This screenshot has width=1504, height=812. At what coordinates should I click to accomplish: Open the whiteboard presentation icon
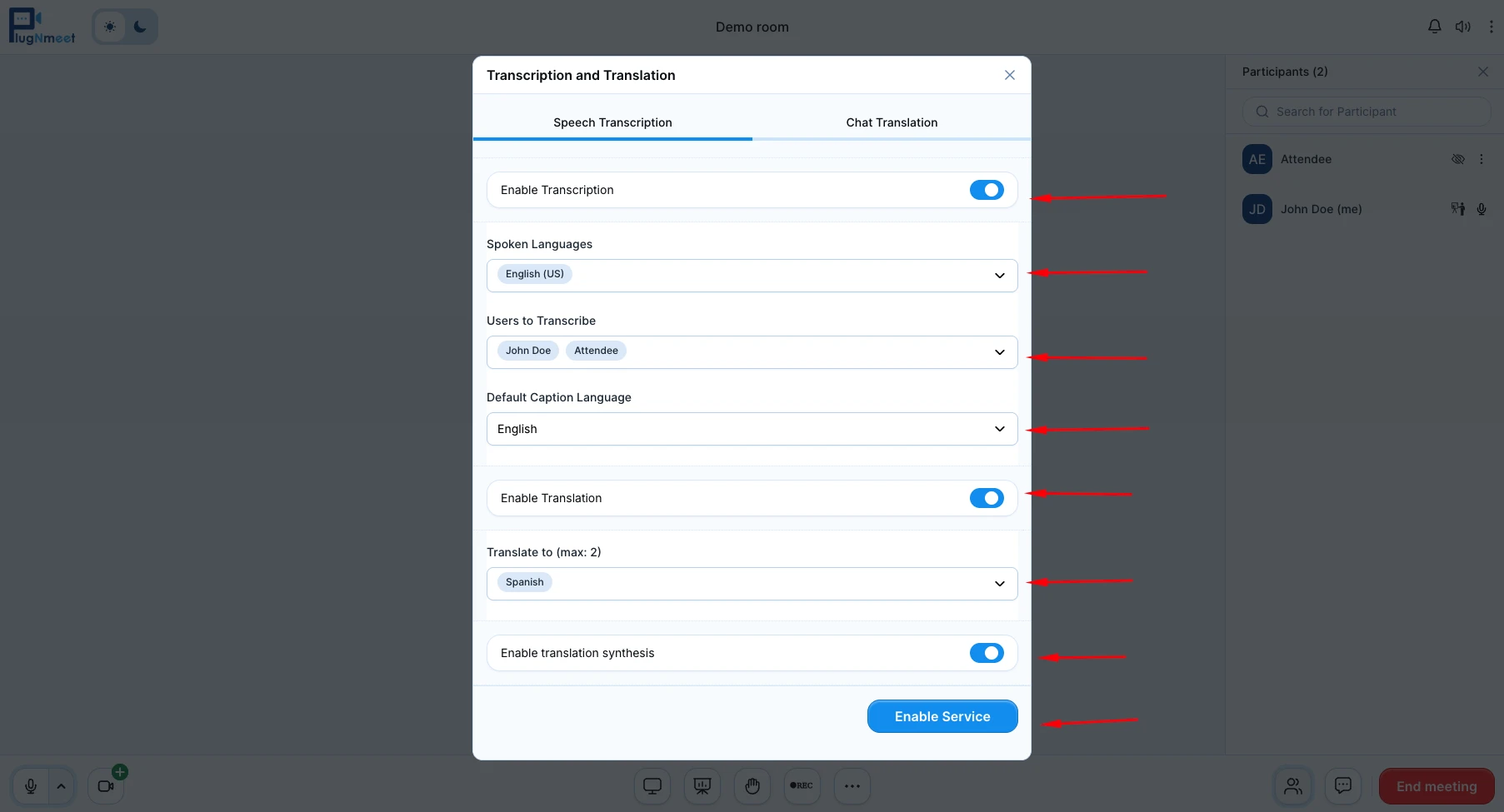click(x=702, y=786)
